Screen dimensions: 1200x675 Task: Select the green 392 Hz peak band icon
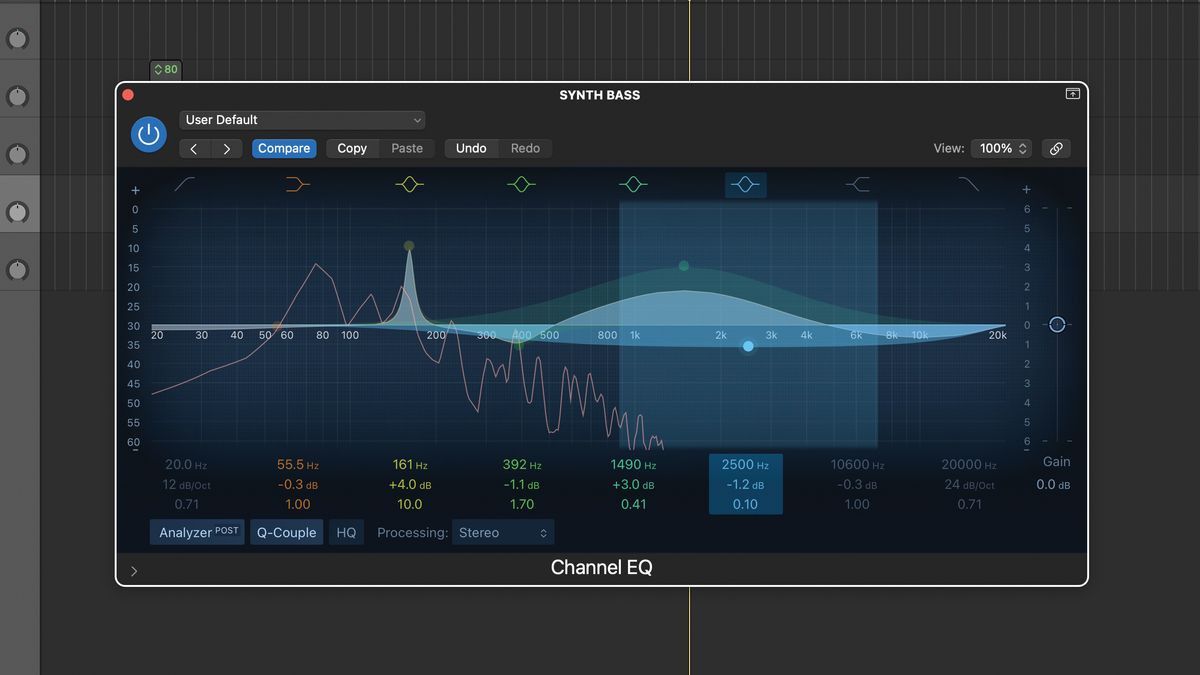(521, 183)
